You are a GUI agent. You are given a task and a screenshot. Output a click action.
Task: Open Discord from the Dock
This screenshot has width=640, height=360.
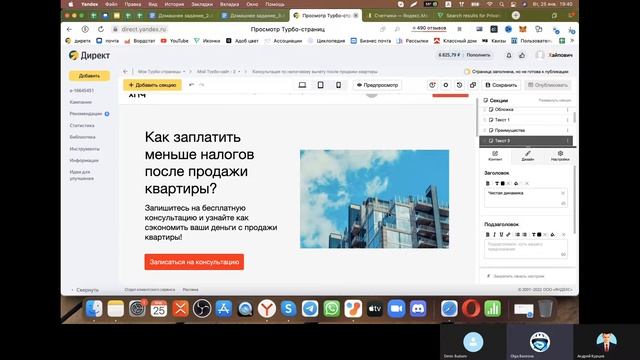[x=418, y=309]
